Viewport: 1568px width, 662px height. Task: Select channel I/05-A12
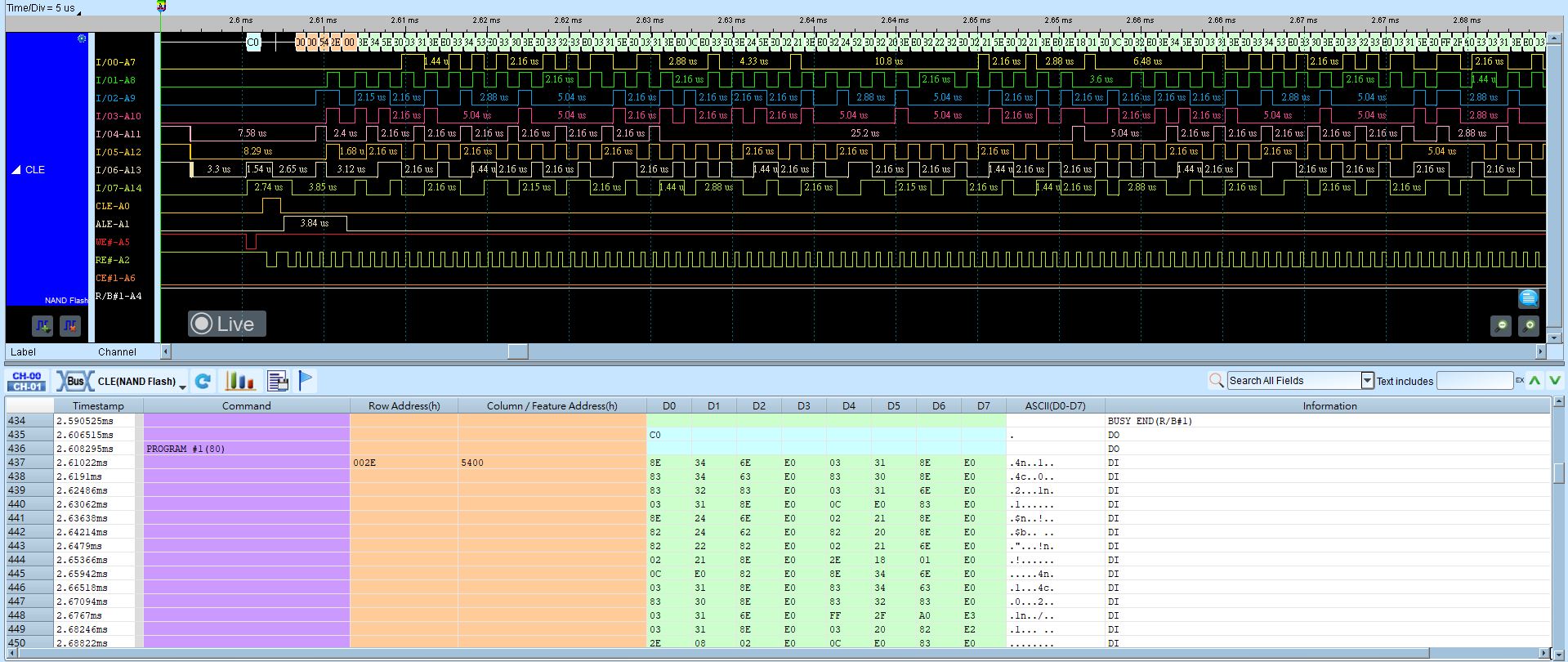118,152
